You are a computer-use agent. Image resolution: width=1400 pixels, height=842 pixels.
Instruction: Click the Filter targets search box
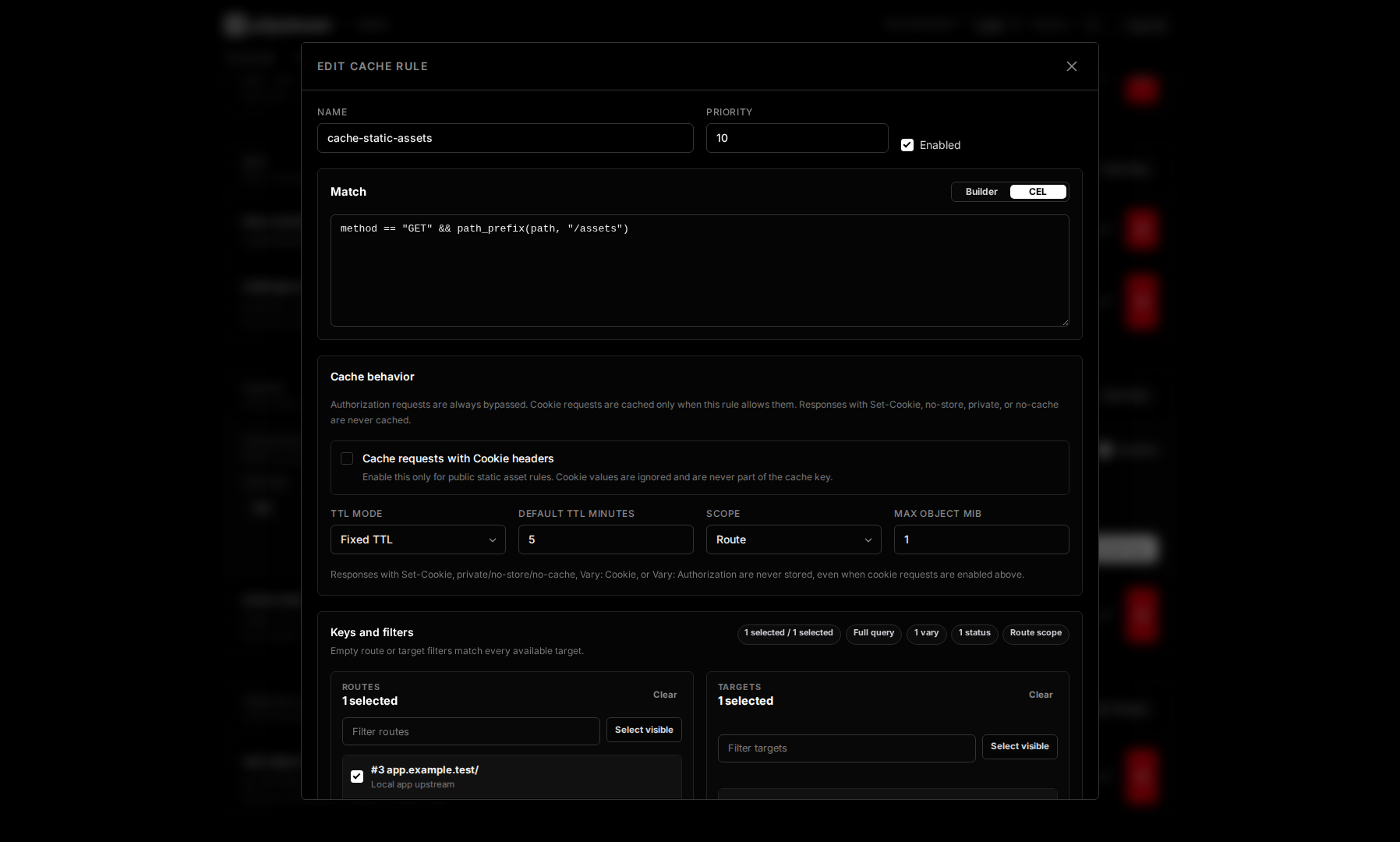pos(847,748)
